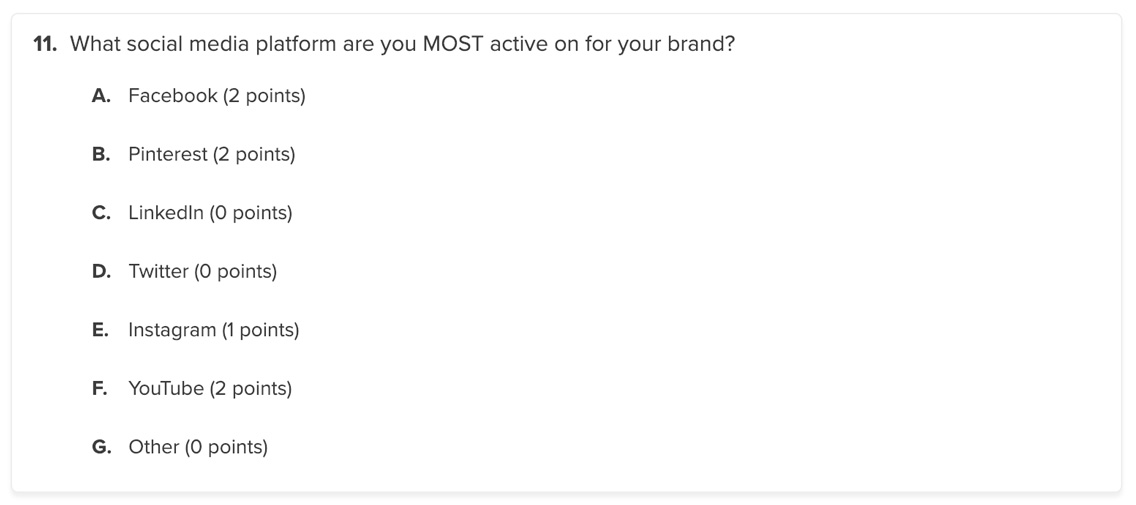The image size is (1136, 505).
Task: Click the points value beside LinkedIn
Action: (251, 213)
